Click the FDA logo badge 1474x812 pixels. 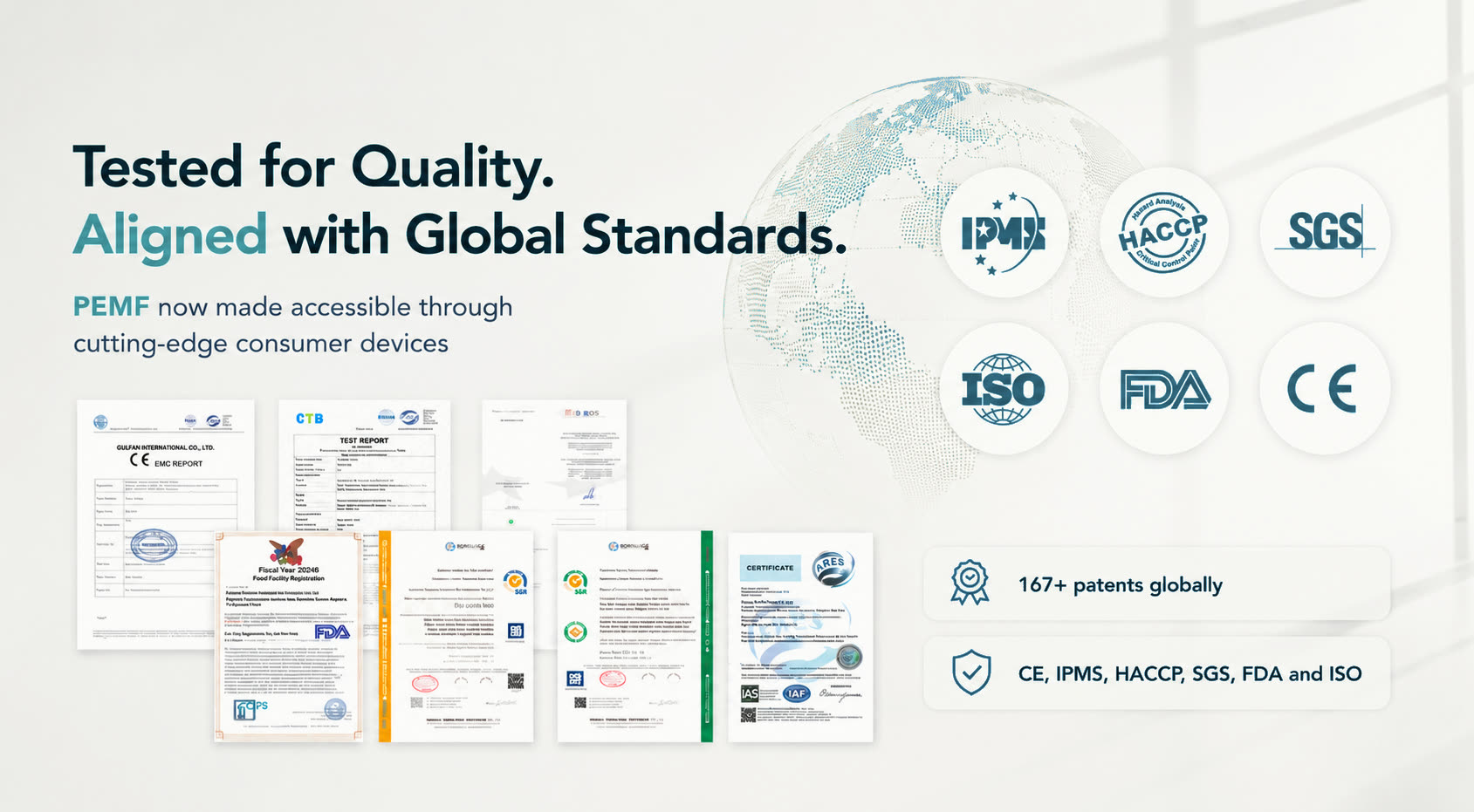tap(1164, 389)
